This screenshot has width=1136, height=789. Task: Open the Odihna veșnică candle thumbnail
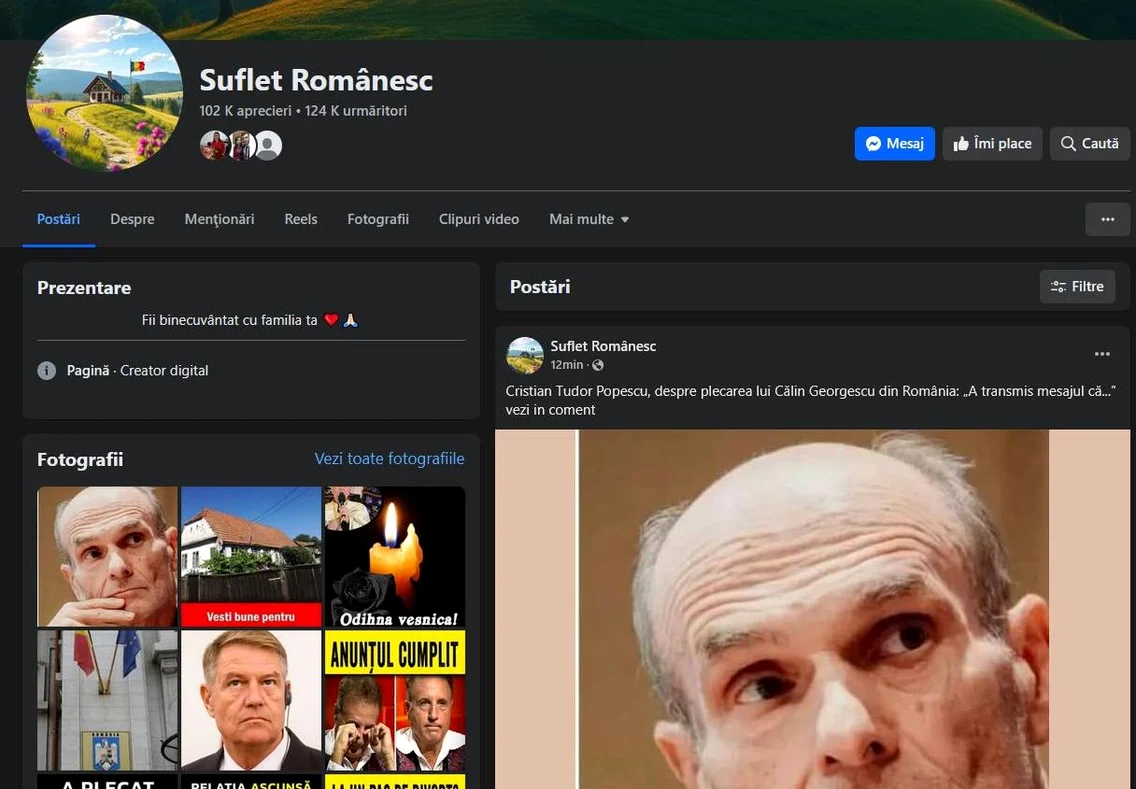pyautogui.click(x=395, y=556)
